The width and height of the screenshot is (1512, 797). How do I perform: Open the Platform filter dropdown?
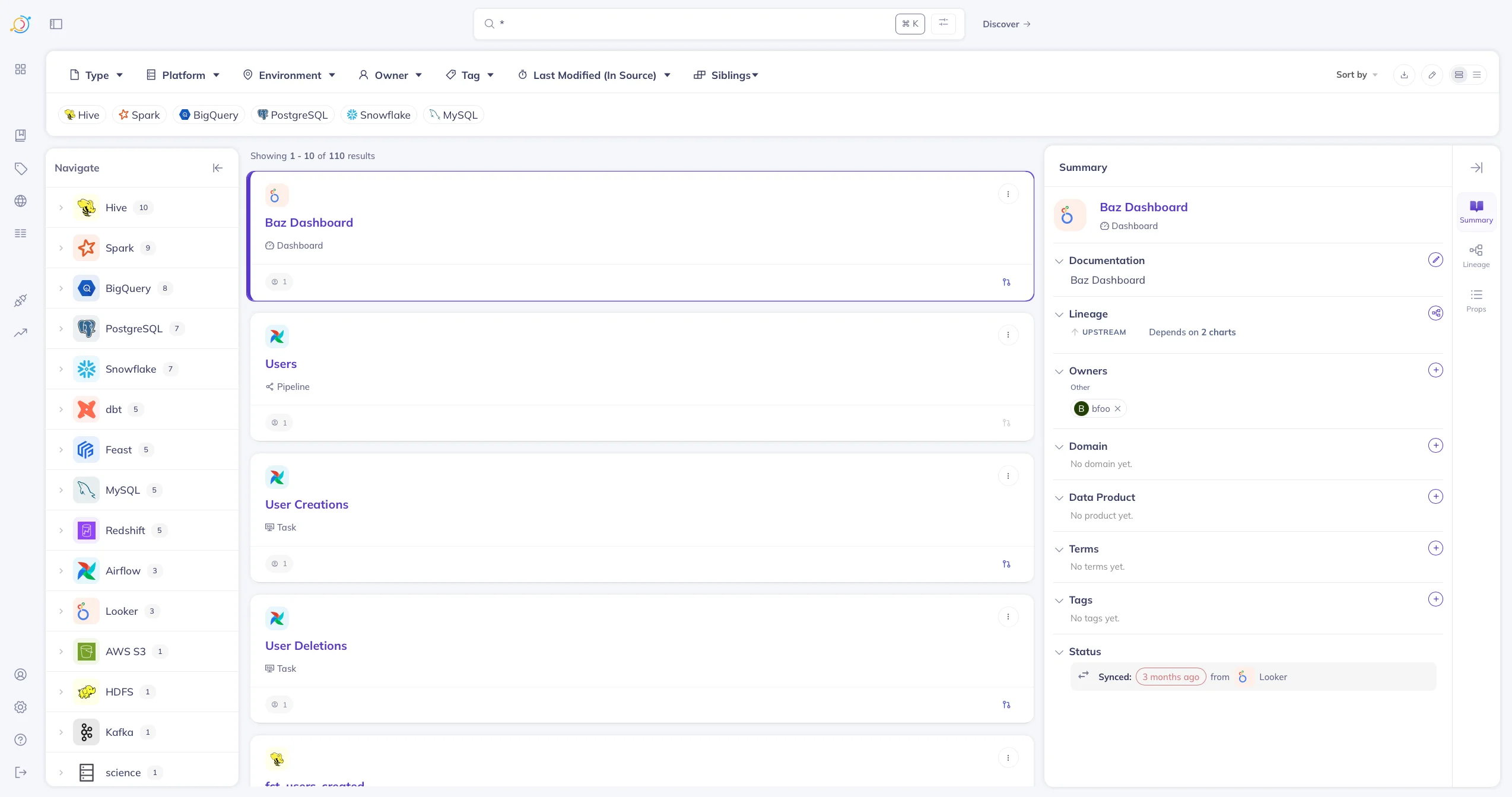coord(183,75)
